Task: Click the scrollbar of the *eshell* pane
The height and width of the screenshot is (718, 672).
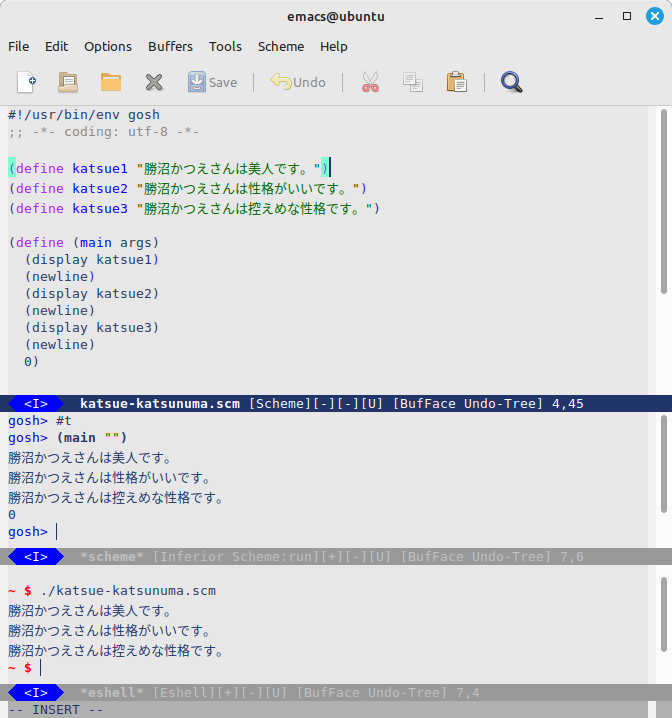Action: (664, 614)
